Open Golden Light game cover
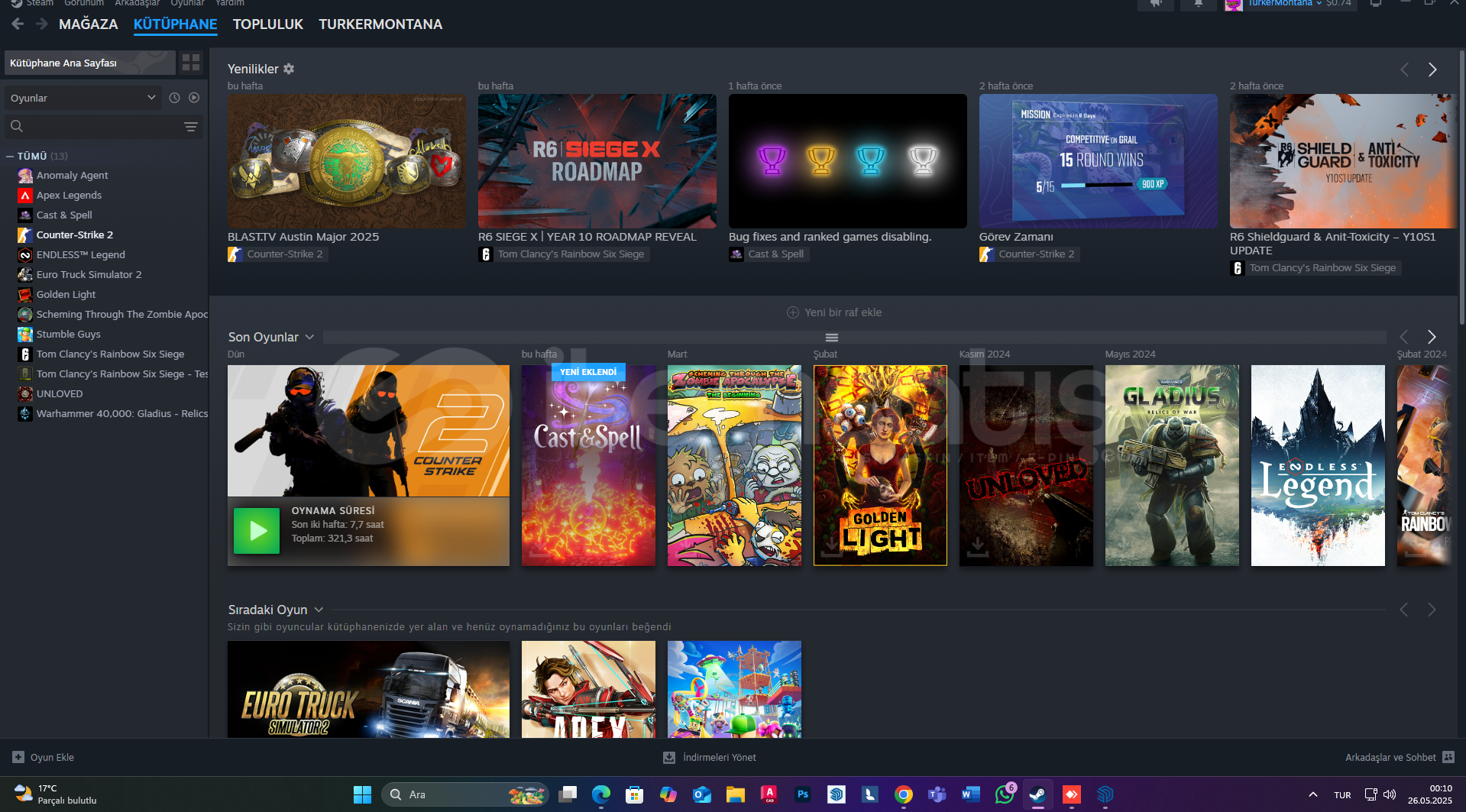The width and height of the screenshot is (1466, 812). tap(880, 465)
